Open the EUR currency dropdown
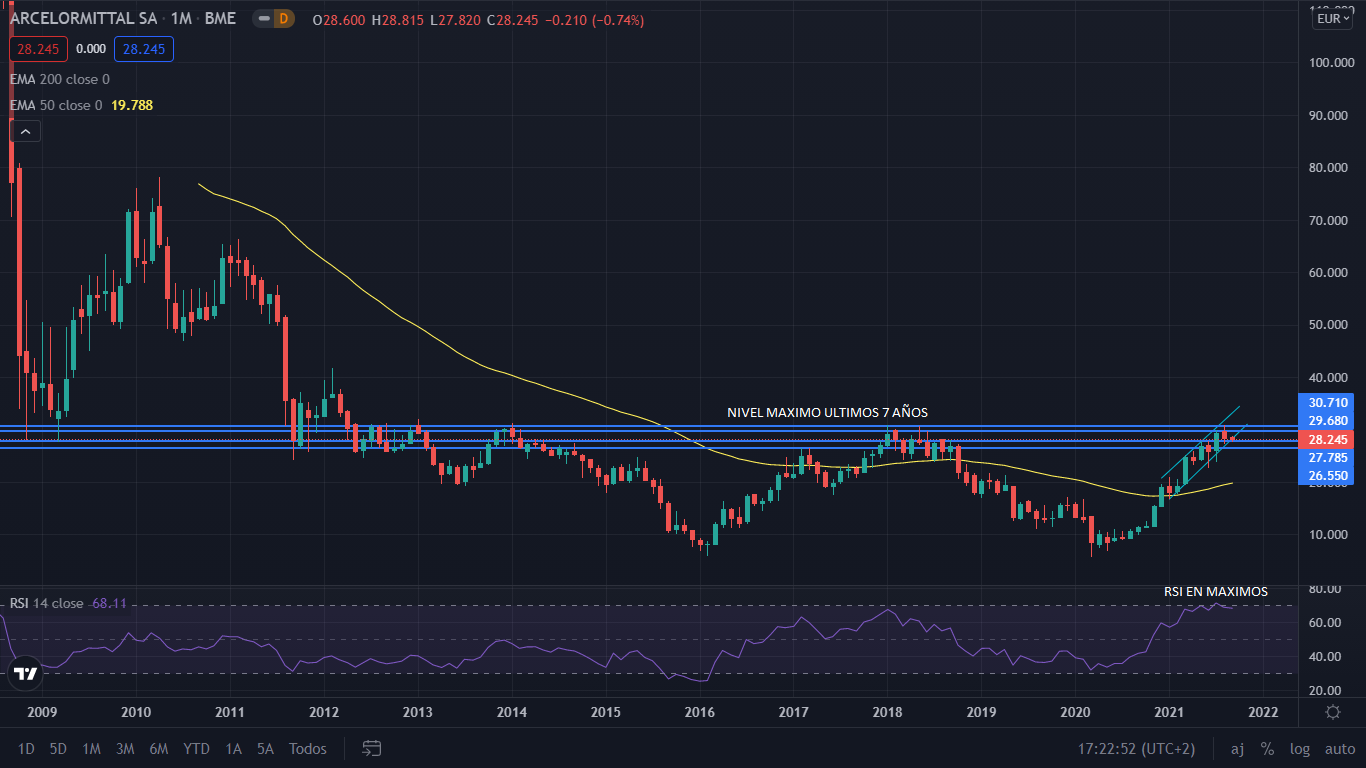Viewport: 1366px width, 768px height. pyautogui.click(x=1332, y=19)
